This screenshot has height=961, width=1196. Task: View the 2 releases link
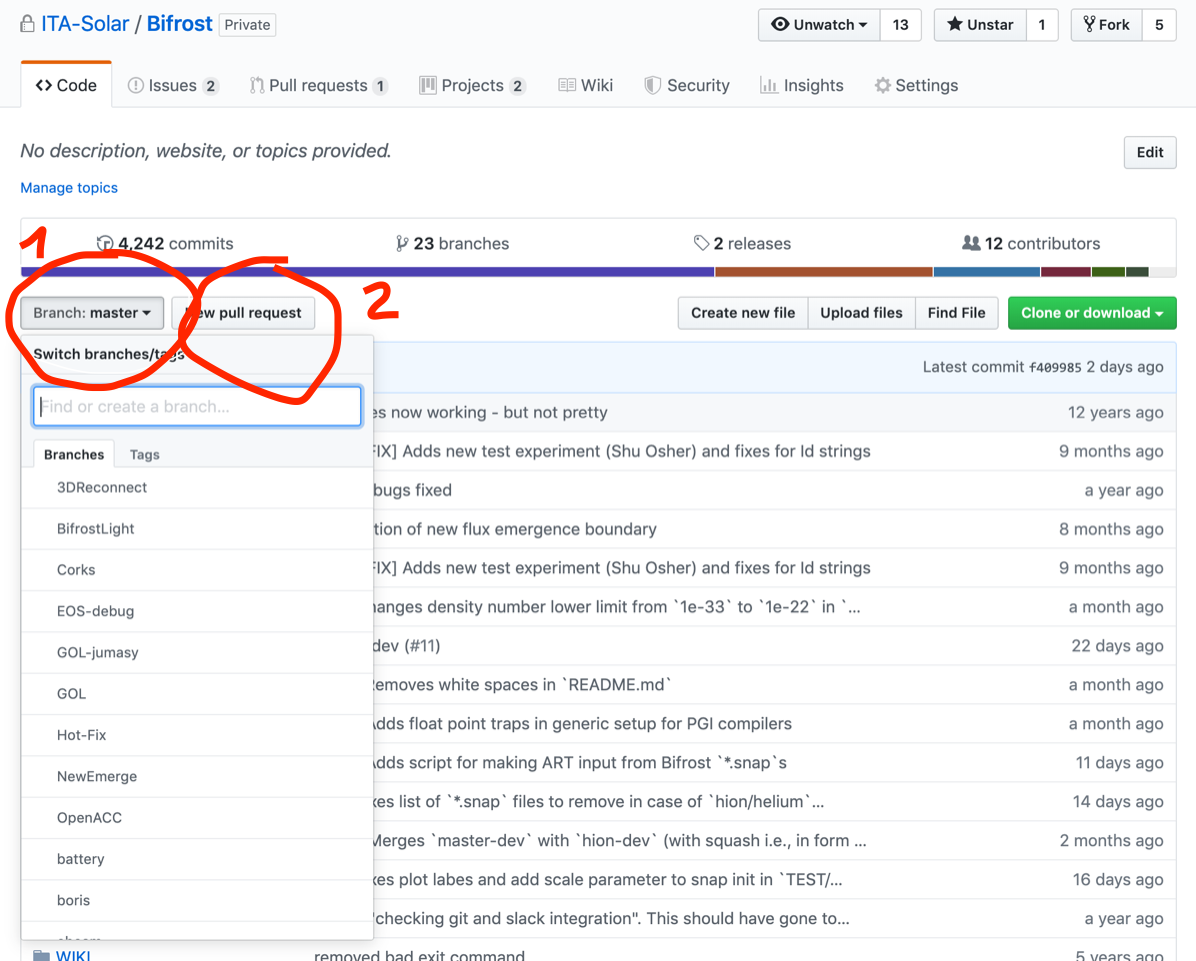click(742, 243)
